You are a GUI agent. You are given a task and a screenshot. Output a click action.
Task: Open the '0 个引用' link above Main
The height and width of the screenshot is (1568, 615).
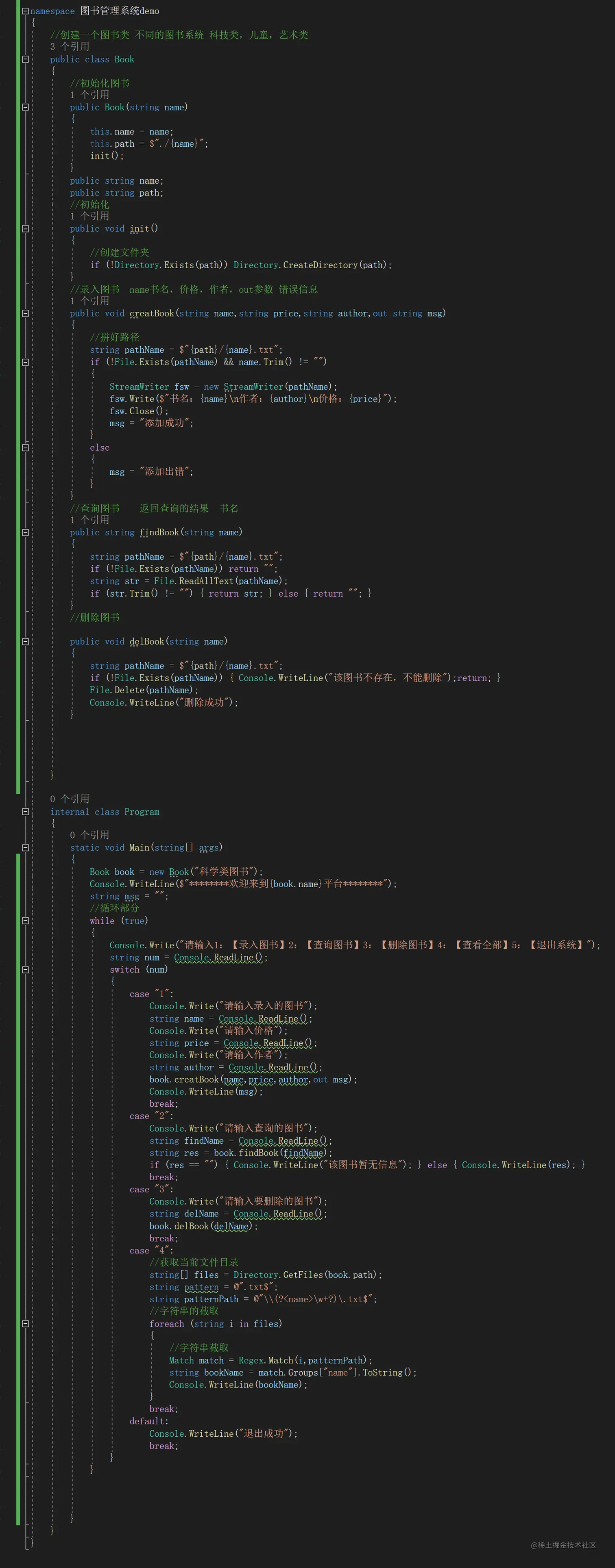tap(89, 835)
